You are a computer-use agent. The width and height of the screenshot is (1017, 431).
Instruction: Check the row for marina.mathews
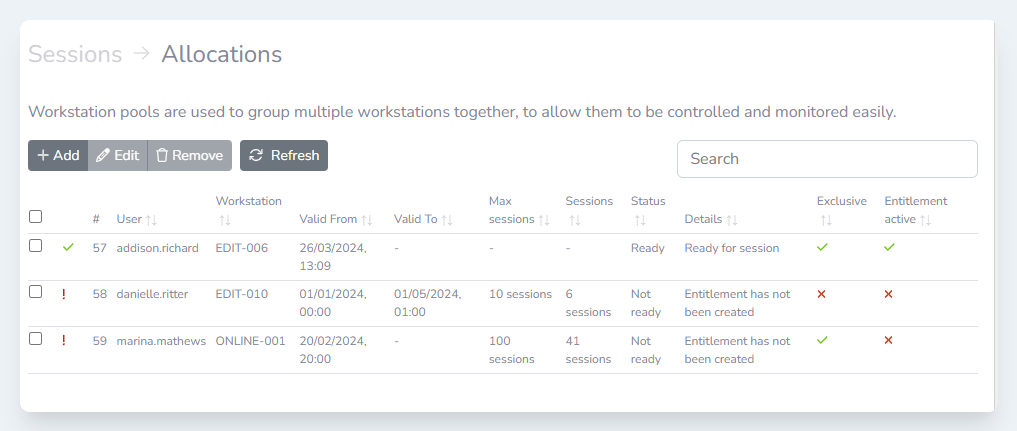click(36, 339)
